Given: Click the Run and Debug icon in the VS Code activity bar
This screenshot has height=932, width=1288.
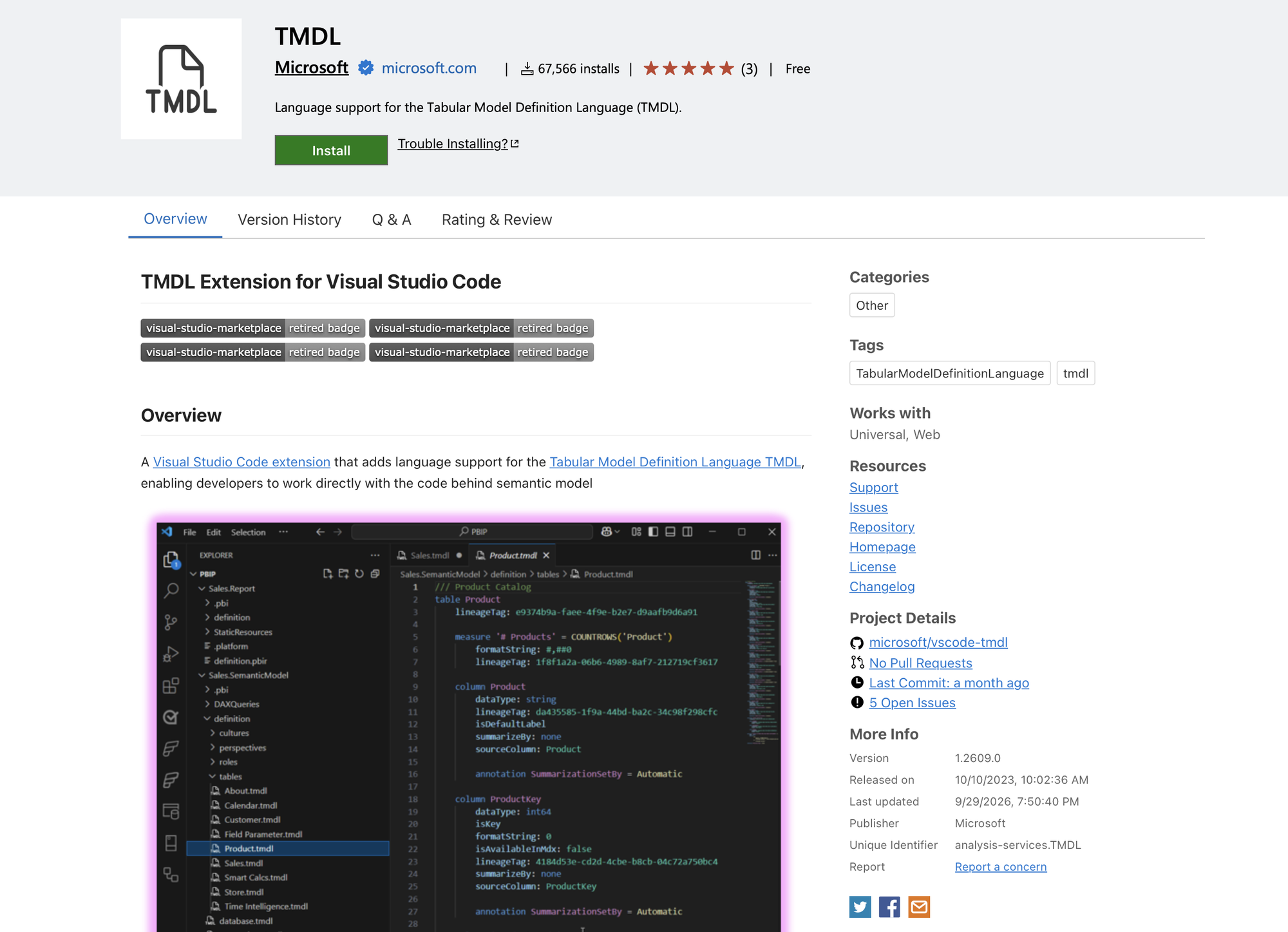Looking at the screenshot, I should coord(171,654).
